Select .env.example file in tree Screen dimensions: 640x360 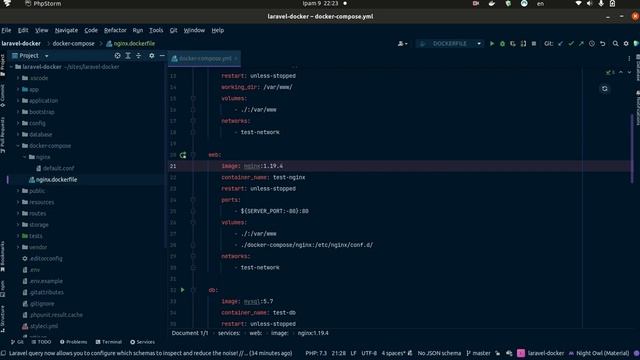tap(46, 281)
